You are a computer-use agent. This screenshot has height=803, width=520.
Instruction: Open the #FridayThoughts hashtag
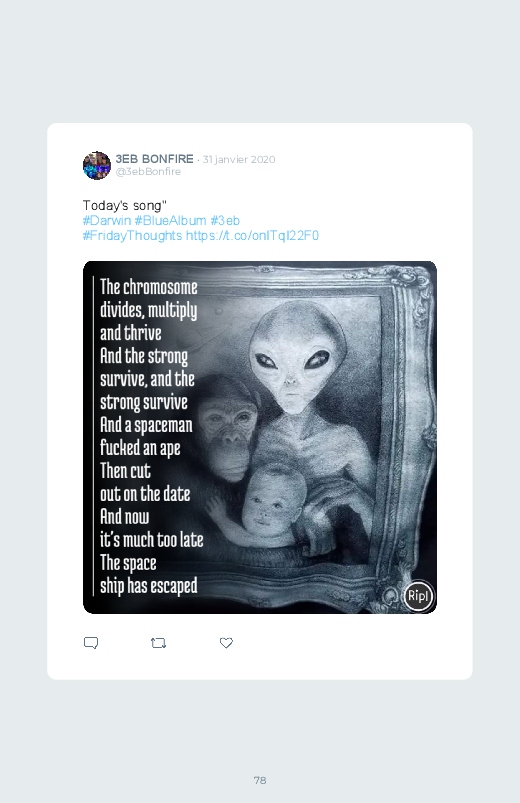point(132,236)
